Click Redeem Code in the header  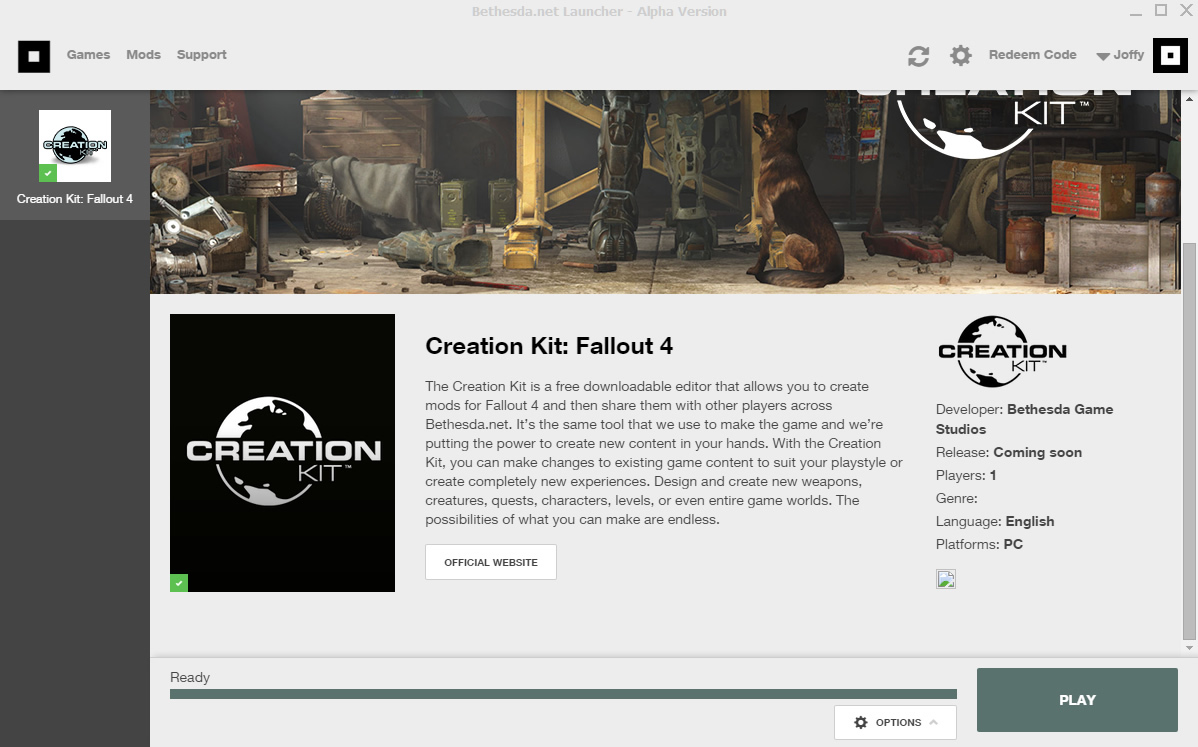pos(1032,55)
